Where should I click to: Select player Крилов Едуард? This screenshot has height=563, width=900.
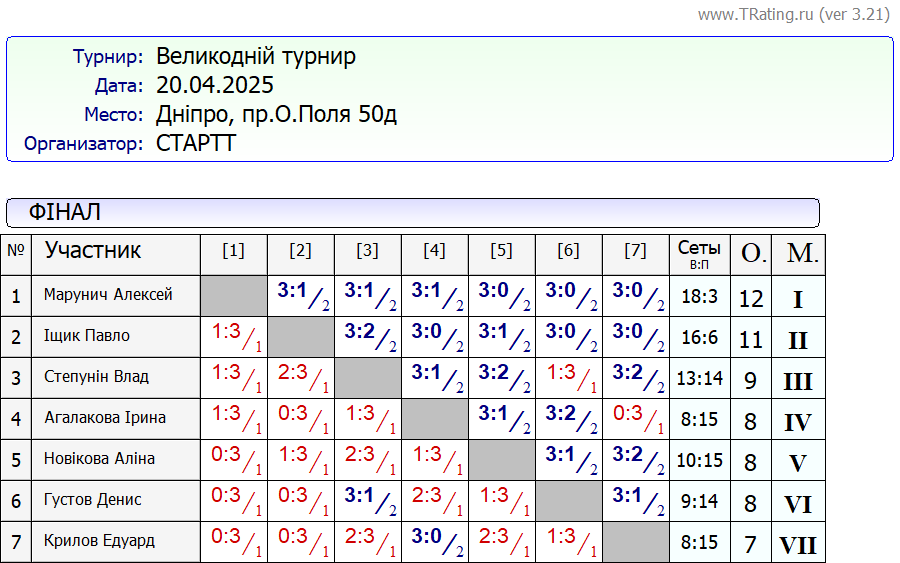pos(99,541)
